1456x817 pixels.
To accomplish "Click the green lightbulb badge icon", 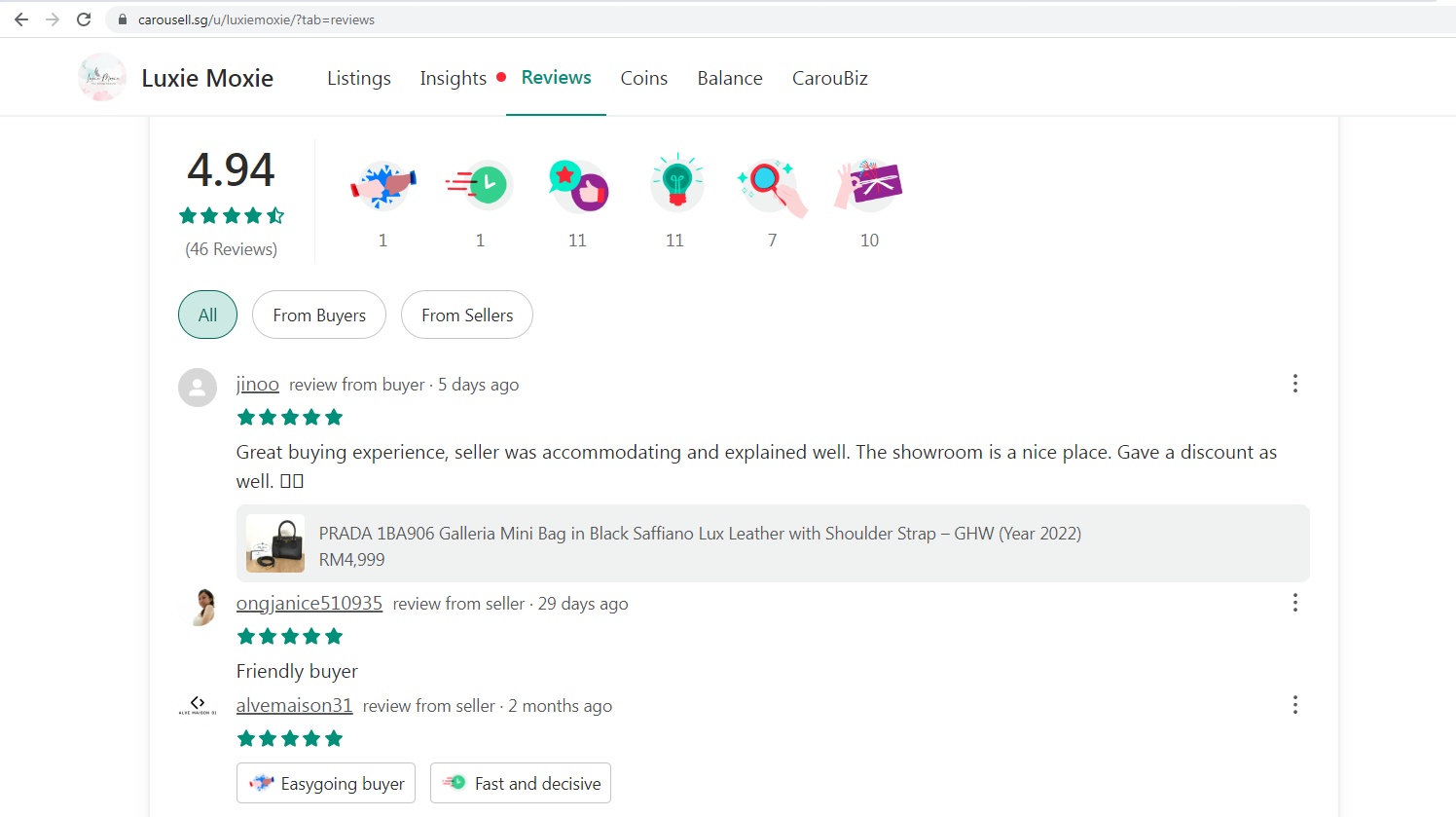I will tap(676, 183).
